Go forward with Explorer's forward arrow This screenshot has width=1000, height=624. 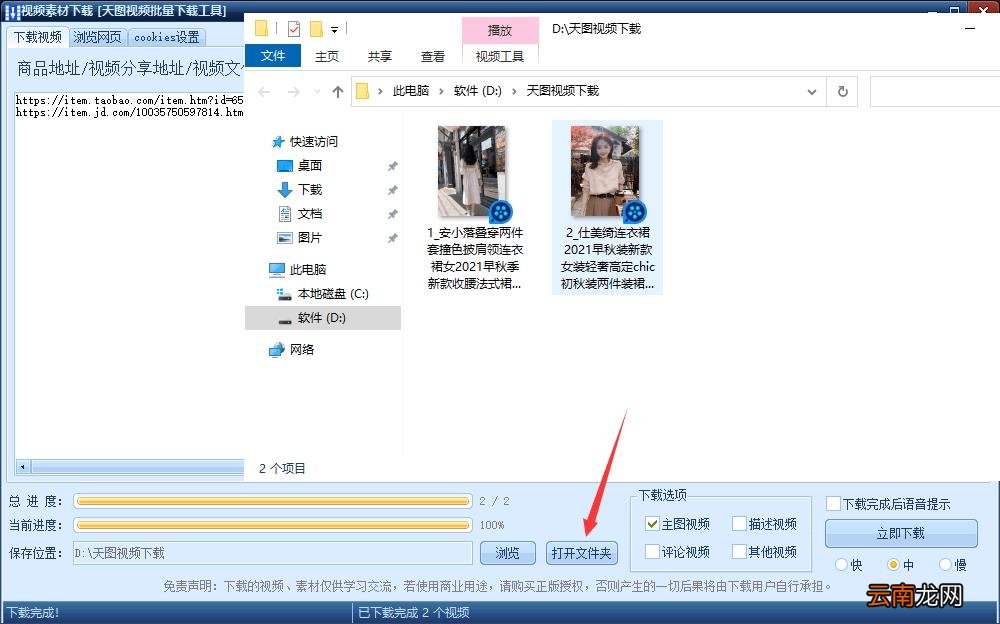click(293, 92)
